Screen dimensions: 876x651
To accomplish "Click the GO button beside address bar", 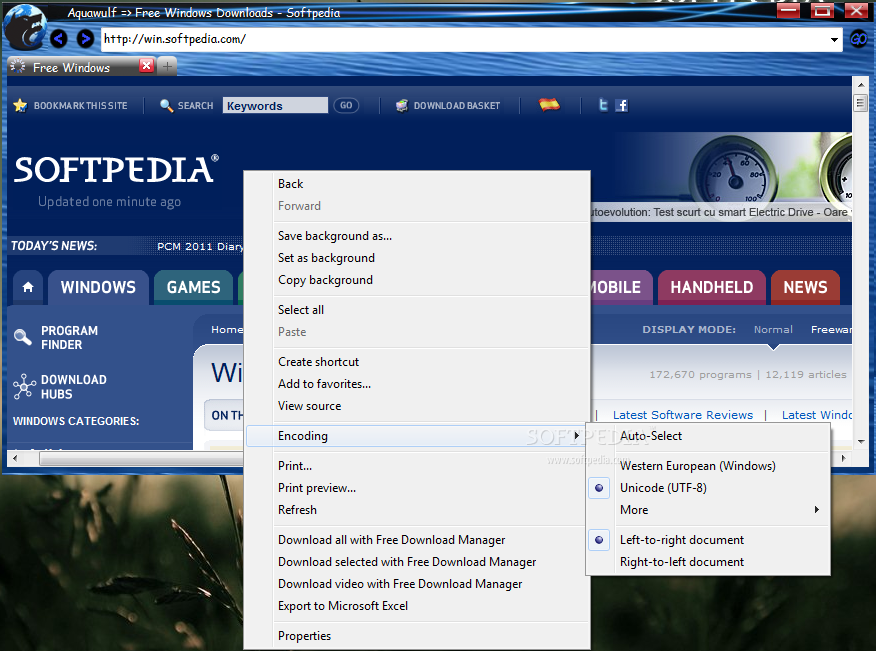I will point(858,39).
